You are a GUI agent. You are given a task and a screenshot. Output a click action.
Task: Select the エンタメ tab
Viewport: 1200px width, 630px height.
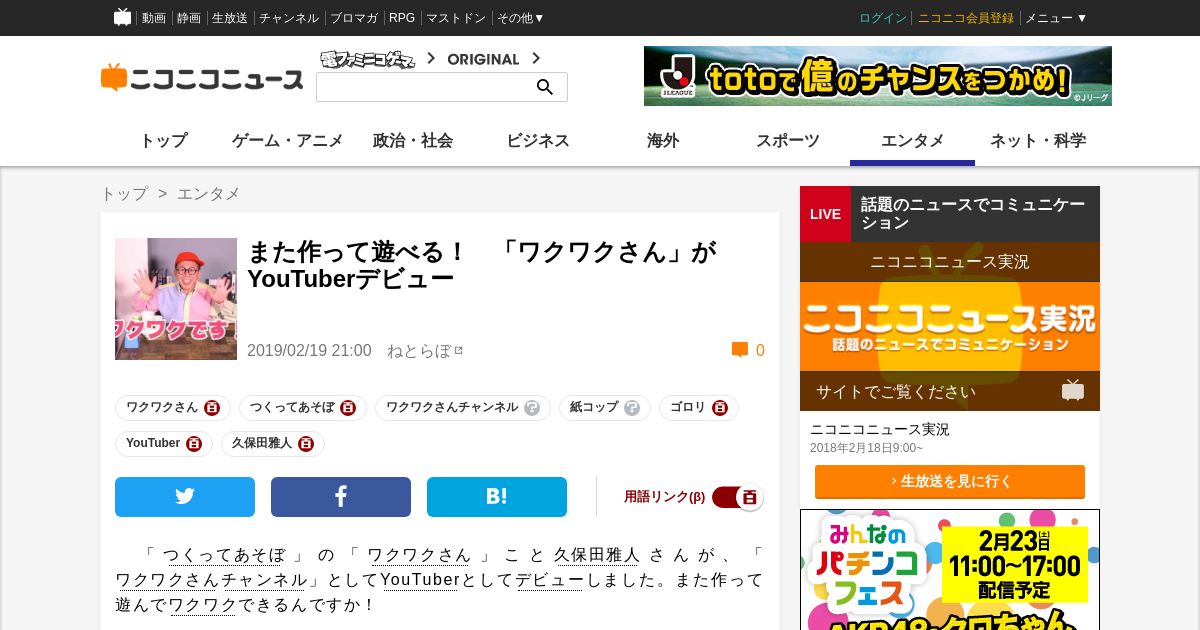pos(913,141)
